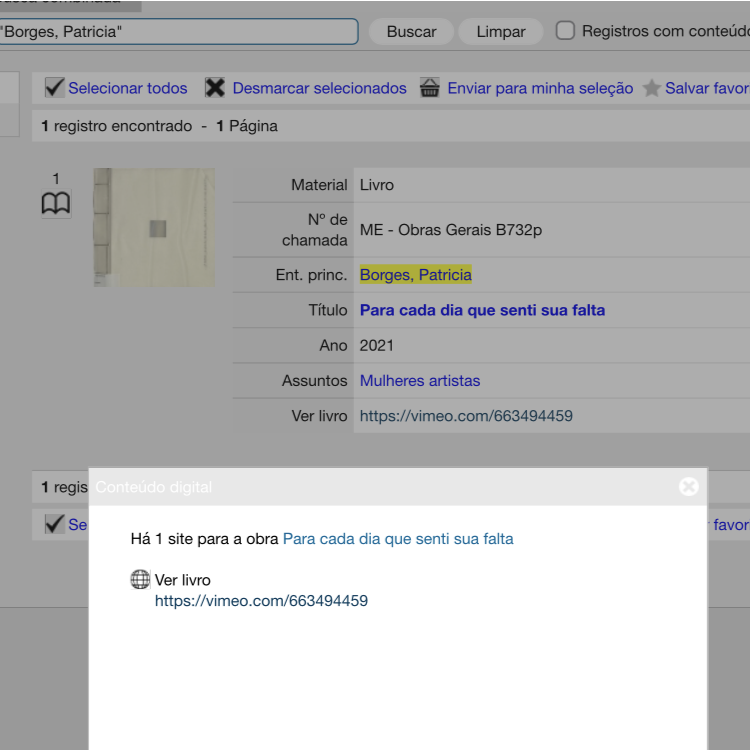The image size is (750, 750).
Task: Click Desmarcar selecionados link
Action: point(320,88)
